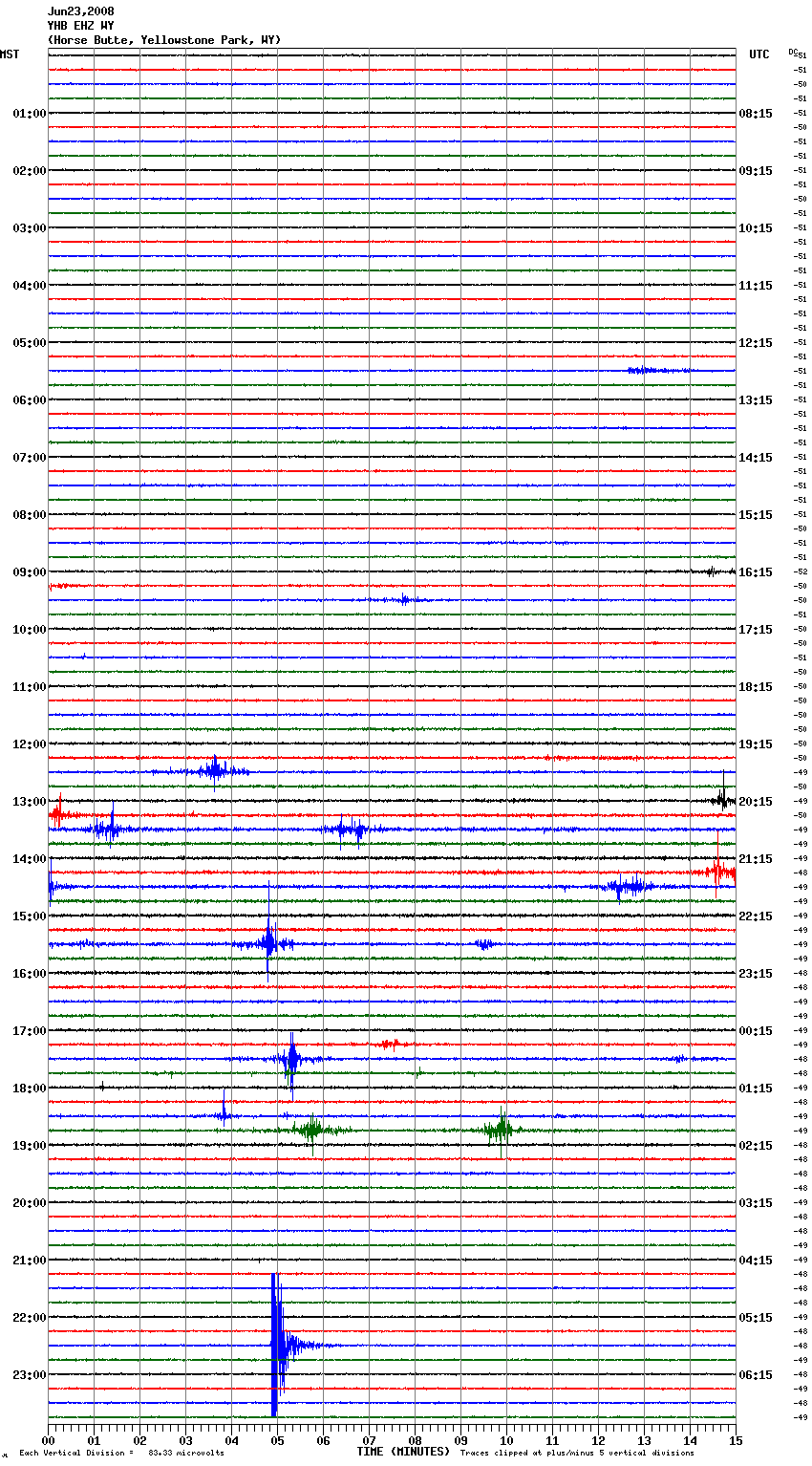This screenshot has height=1466, width=812.
Task: Click the 19:00 MST row label
Action: pyautogui.click(x=30, y=1146)
